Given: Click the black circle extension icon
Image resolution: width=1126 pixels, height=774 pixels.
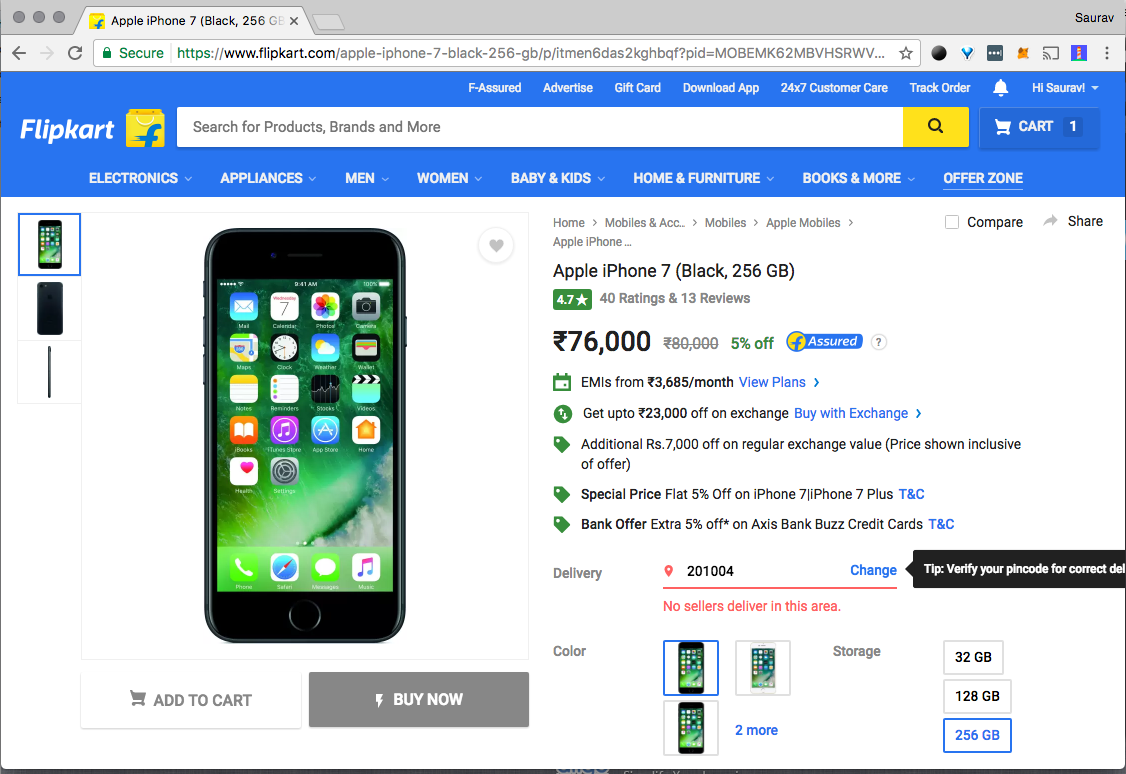Looking at the screenshot, I should coord(939,53).
